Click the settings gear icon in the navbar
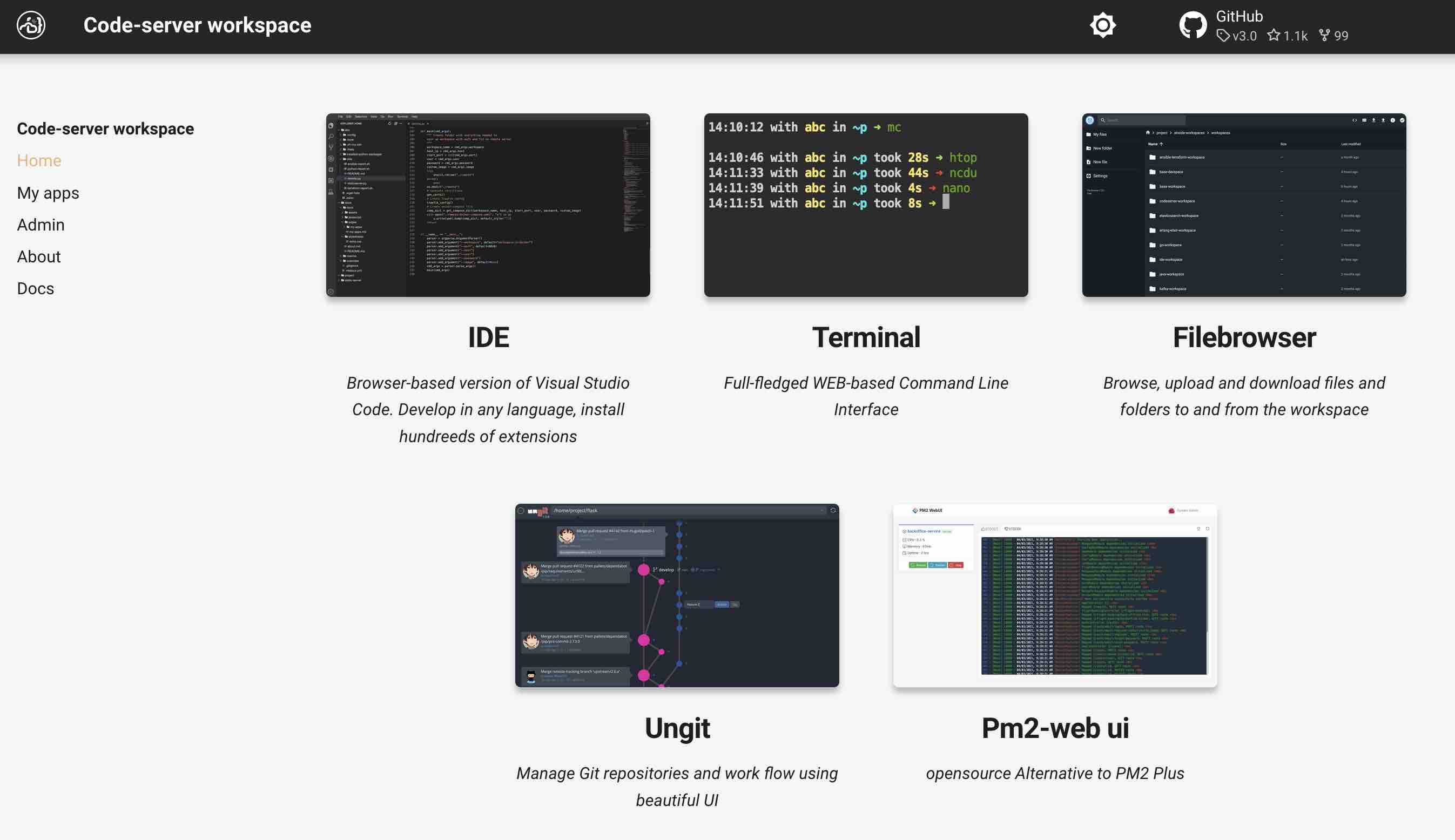This screenshot has width=1455, height=840. [1103, 24]
